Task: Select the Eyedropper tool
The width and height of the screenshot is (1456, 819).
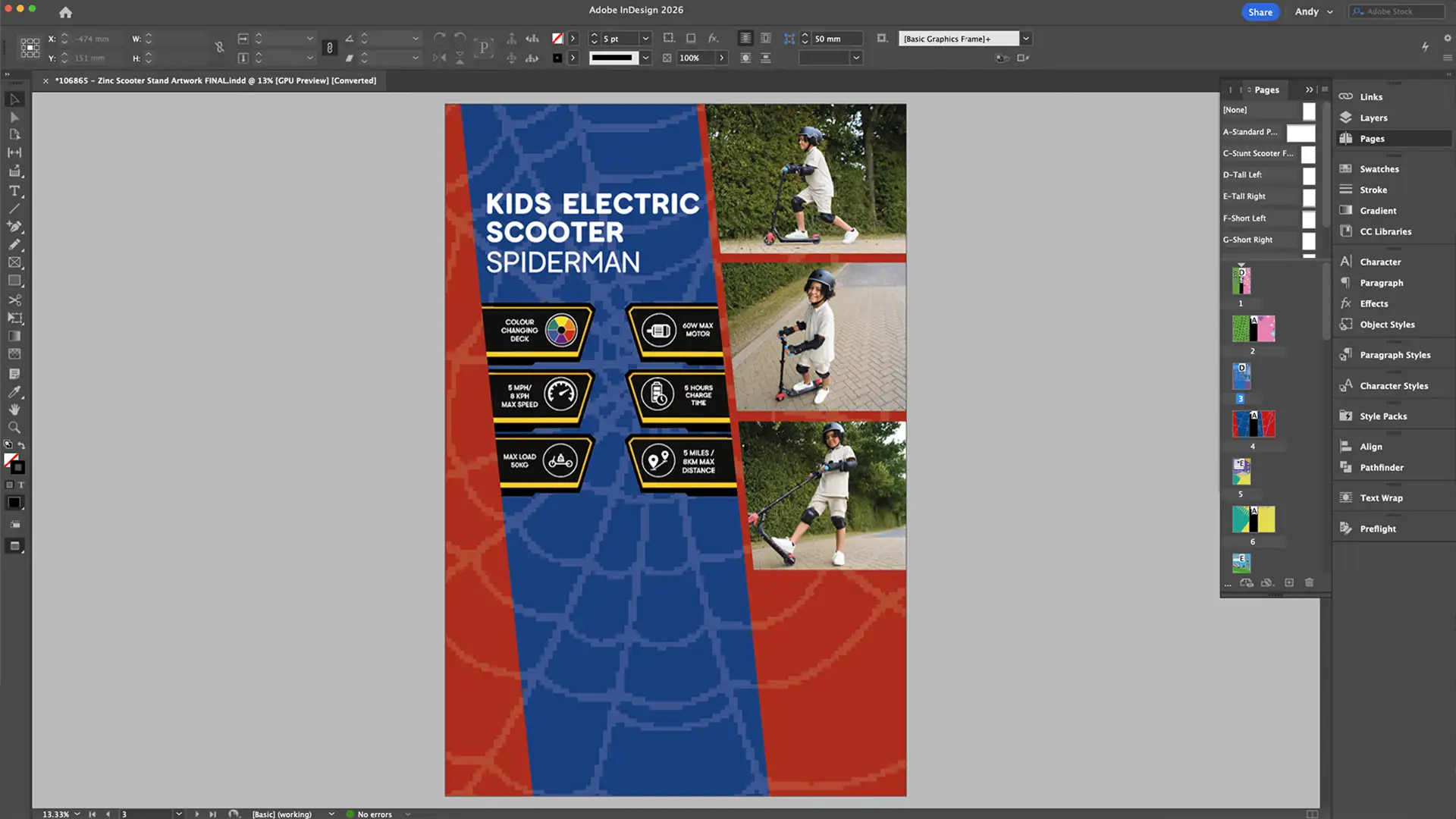Action: pos(14,392)
